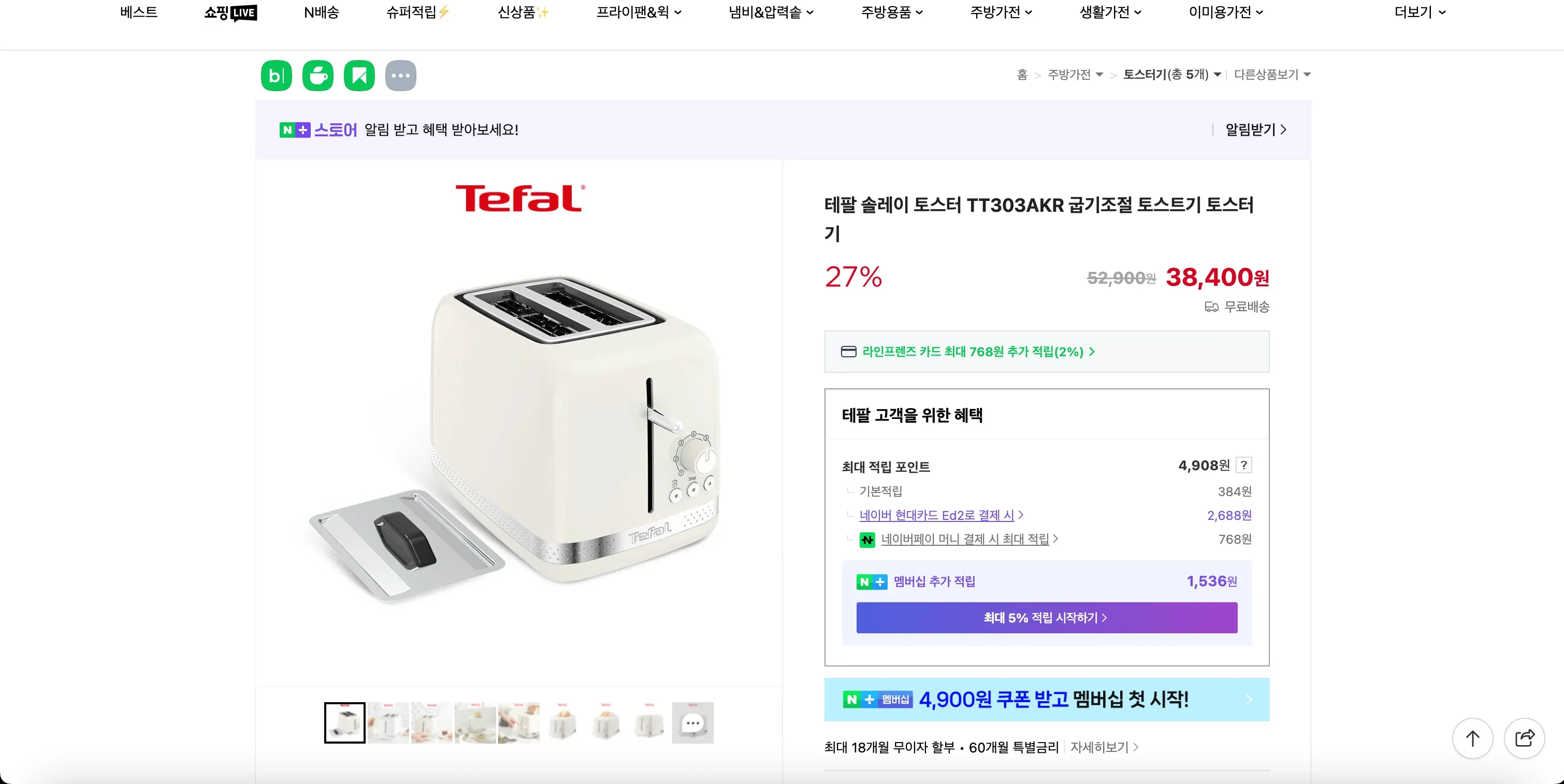The image size is (1564, 784).
Task: Click the green bookmark store icon
Action: click(359, 75)
